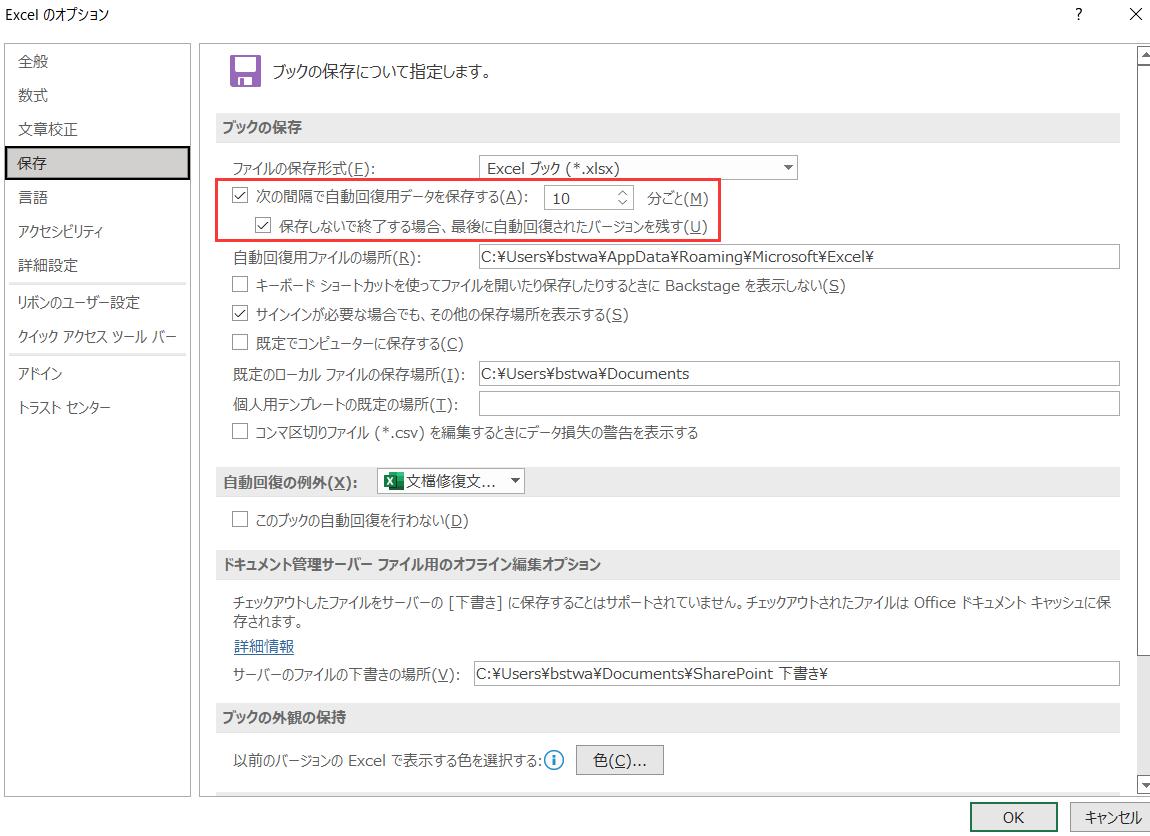Click the OK button
The height and width of the screenshot is (836, 1150).
(1014, 817)
